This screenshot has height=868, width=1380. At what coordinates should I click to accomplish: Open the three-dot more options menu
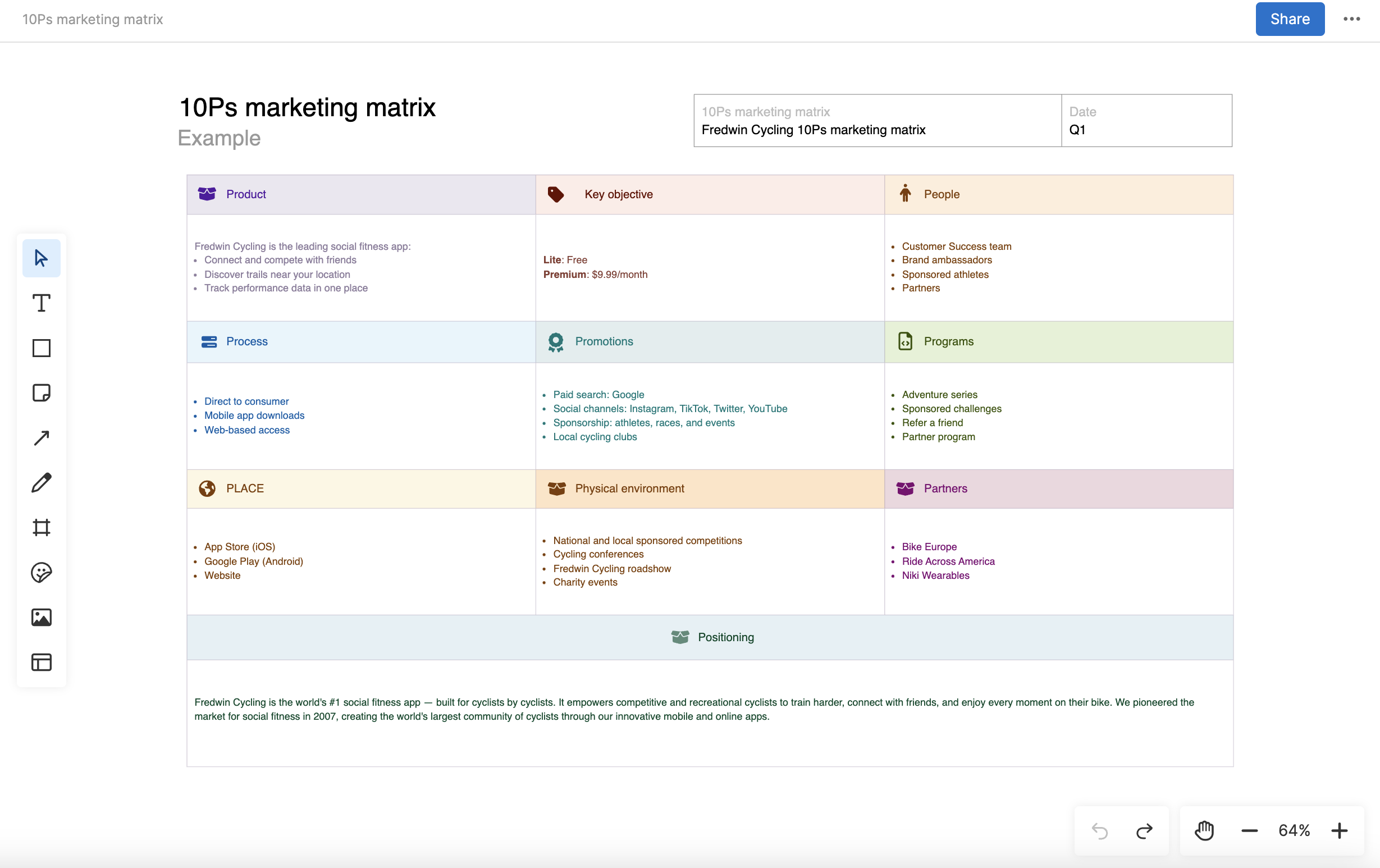[1351, 19]
